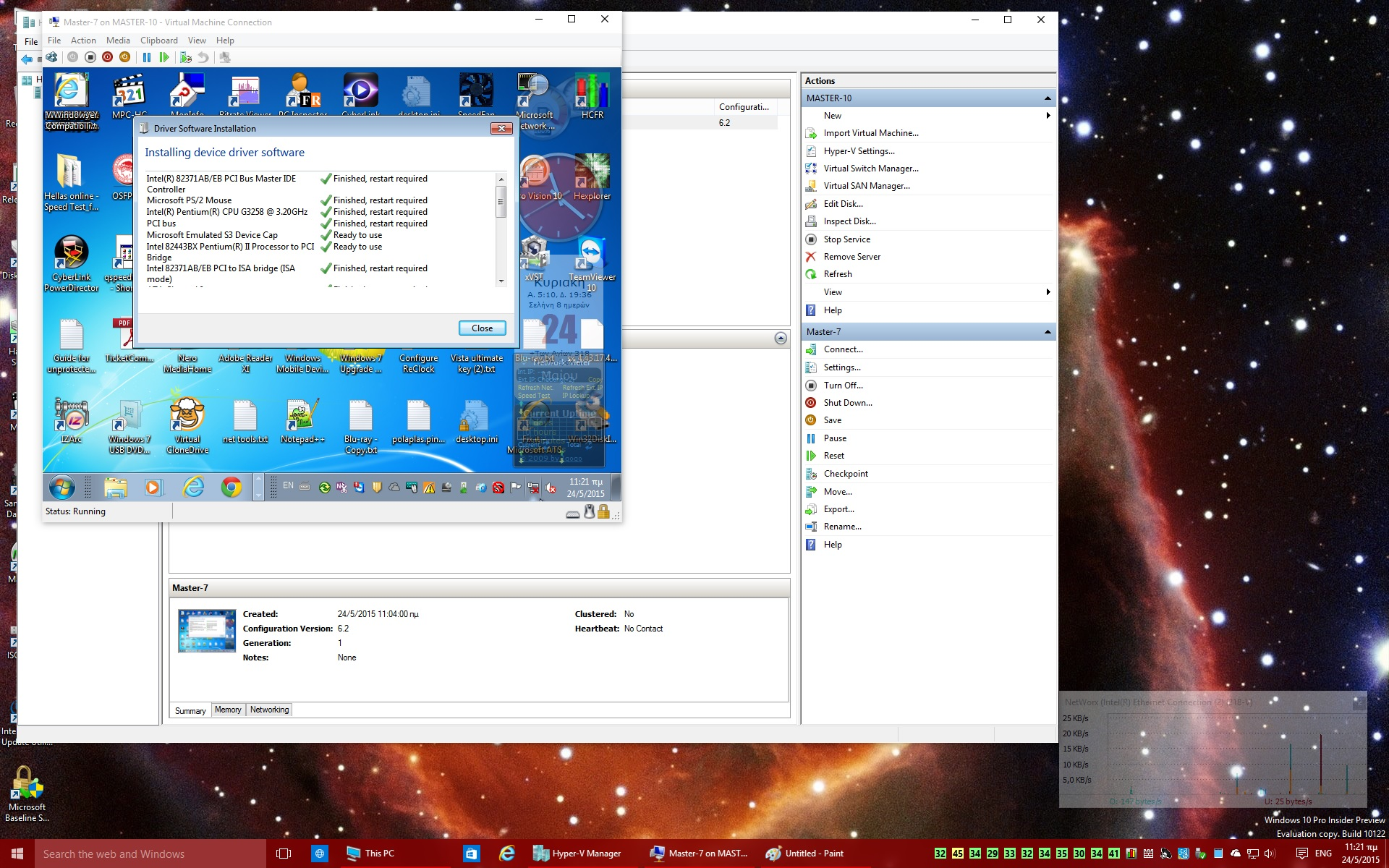Click Virtual Switch Manager action link
Screen dimensions: 1389x868
(x=870, y=169)
